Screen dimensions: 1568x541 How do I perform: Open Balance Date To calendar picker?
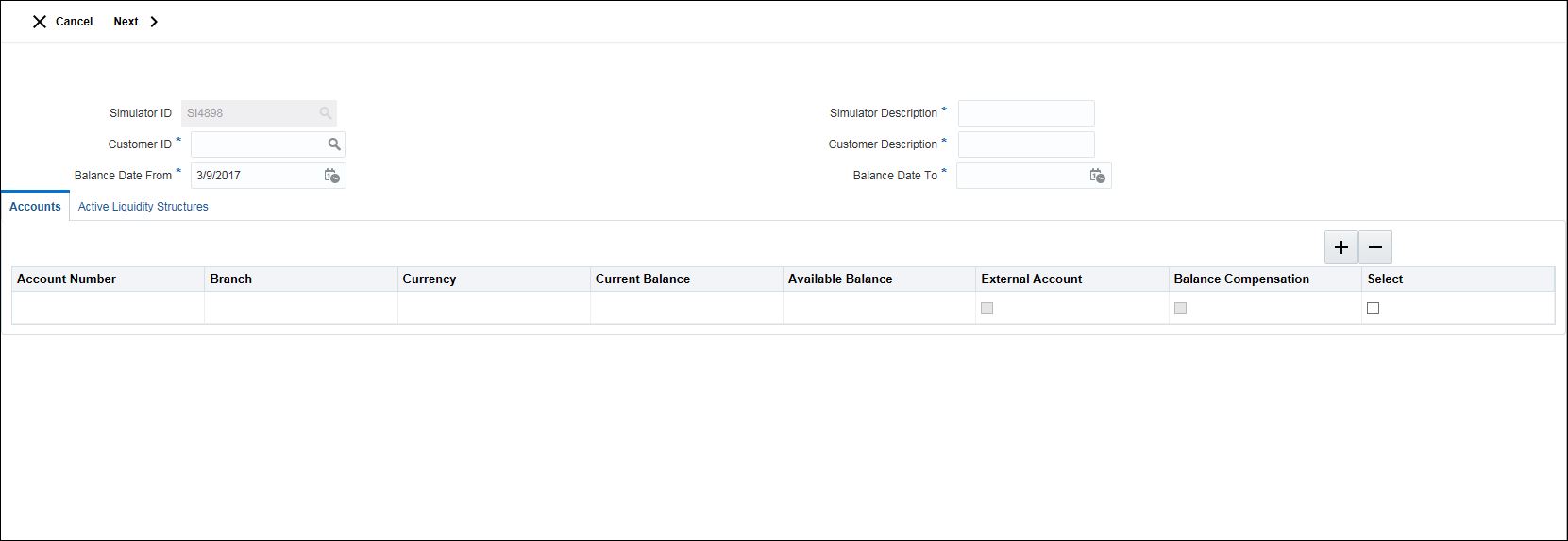click(x=1098, y=176)
